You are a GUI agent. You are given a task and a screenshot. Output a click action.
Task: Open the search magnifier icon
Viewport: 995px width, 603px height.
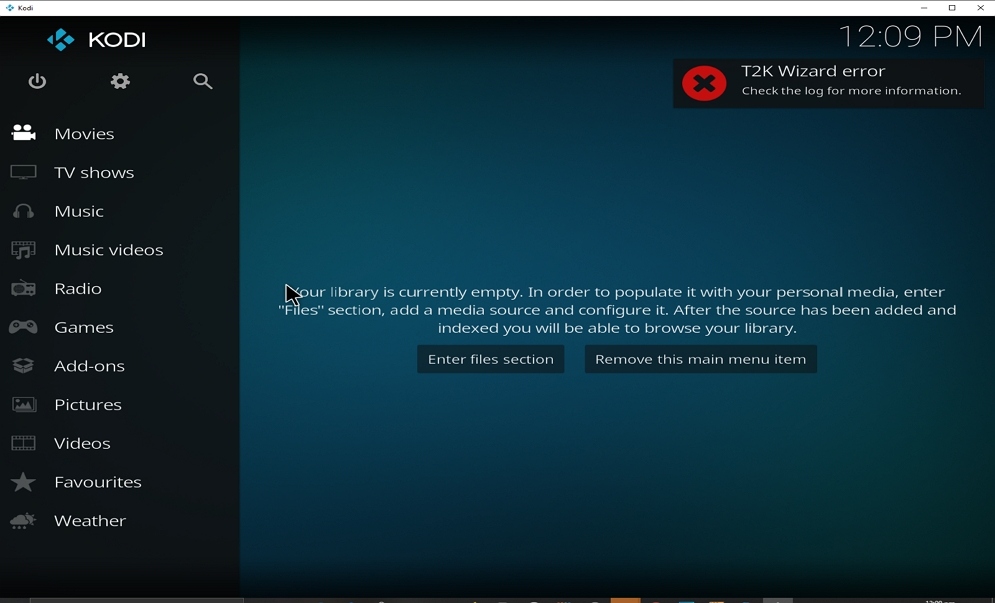point(202,81)
